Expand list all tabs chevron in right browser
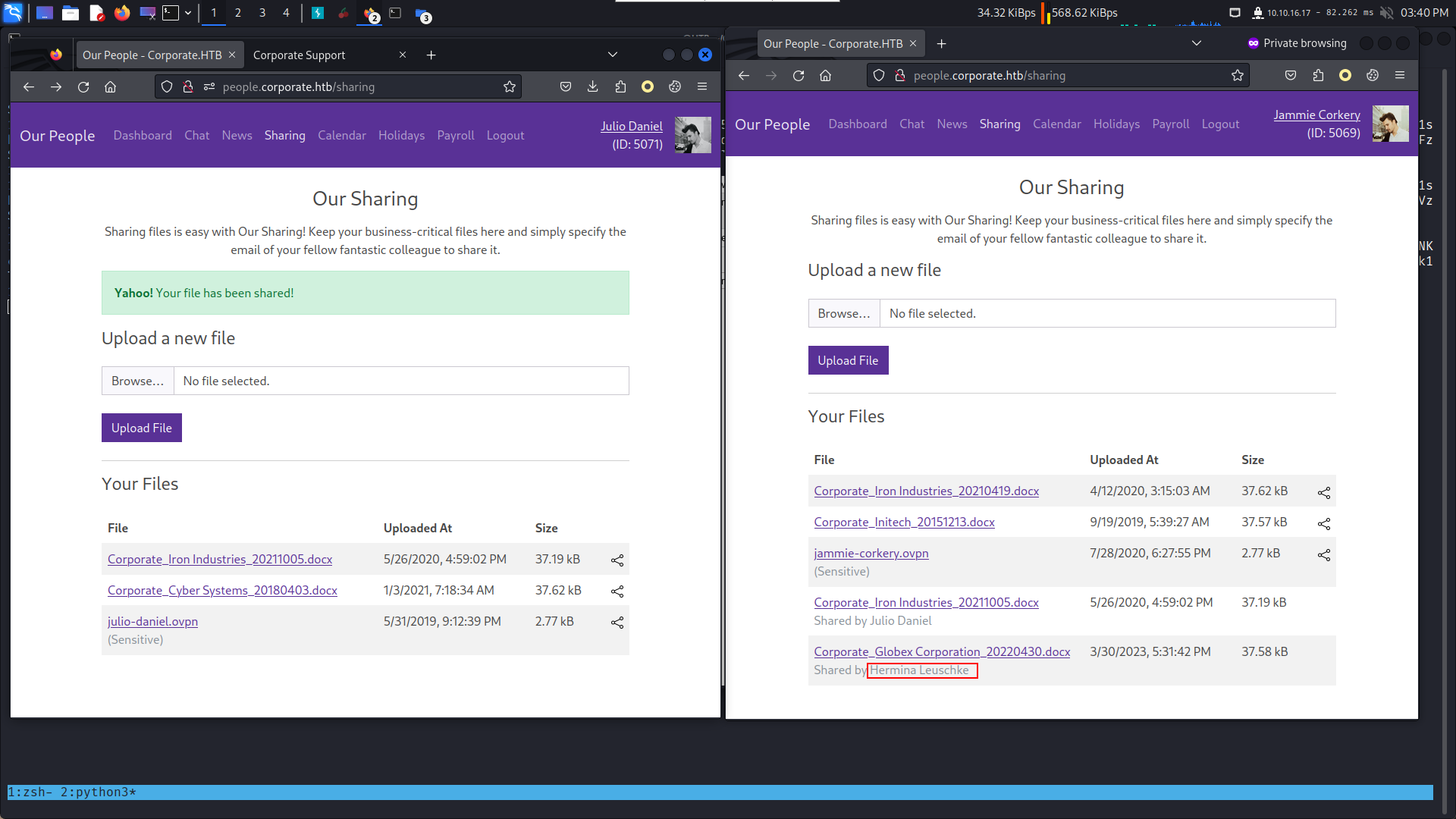 (x=1197, y=43)
